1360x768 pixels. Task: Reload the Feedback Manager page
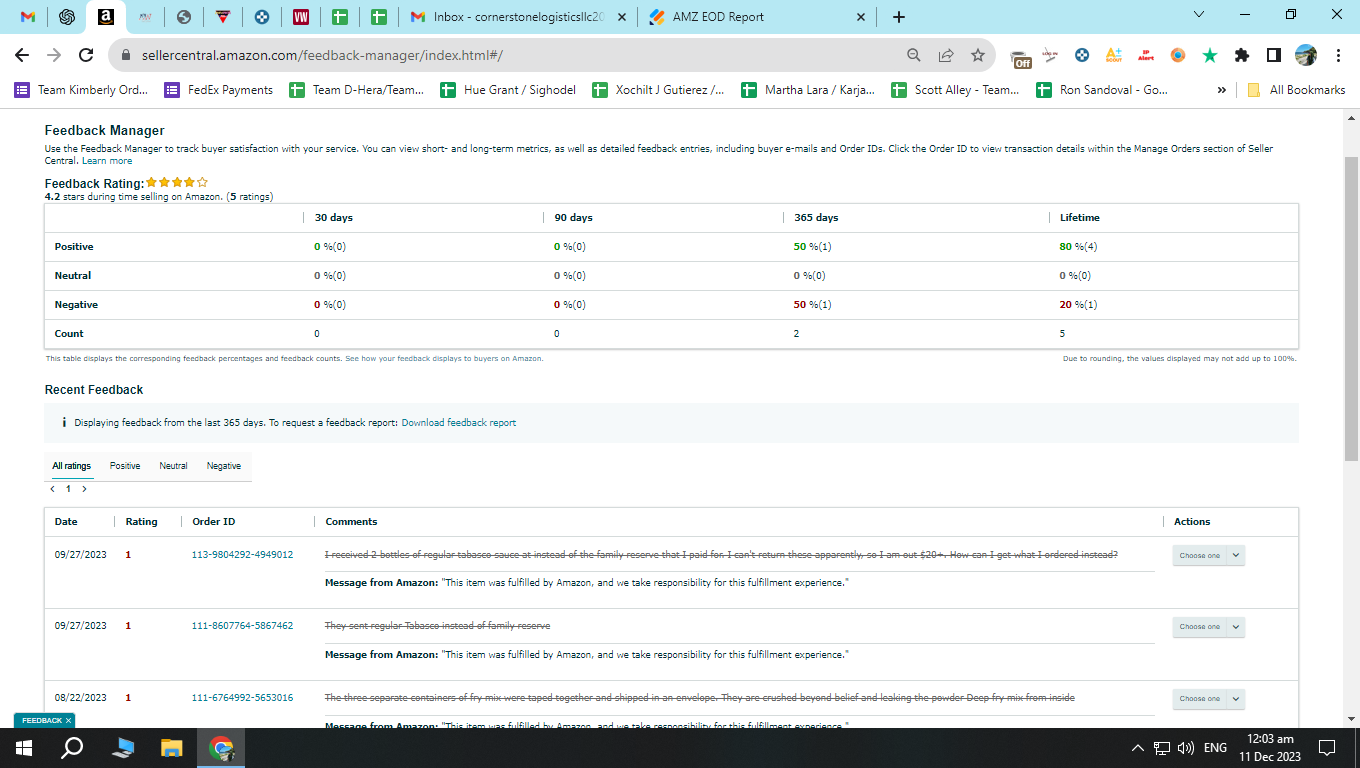[86, 55]
